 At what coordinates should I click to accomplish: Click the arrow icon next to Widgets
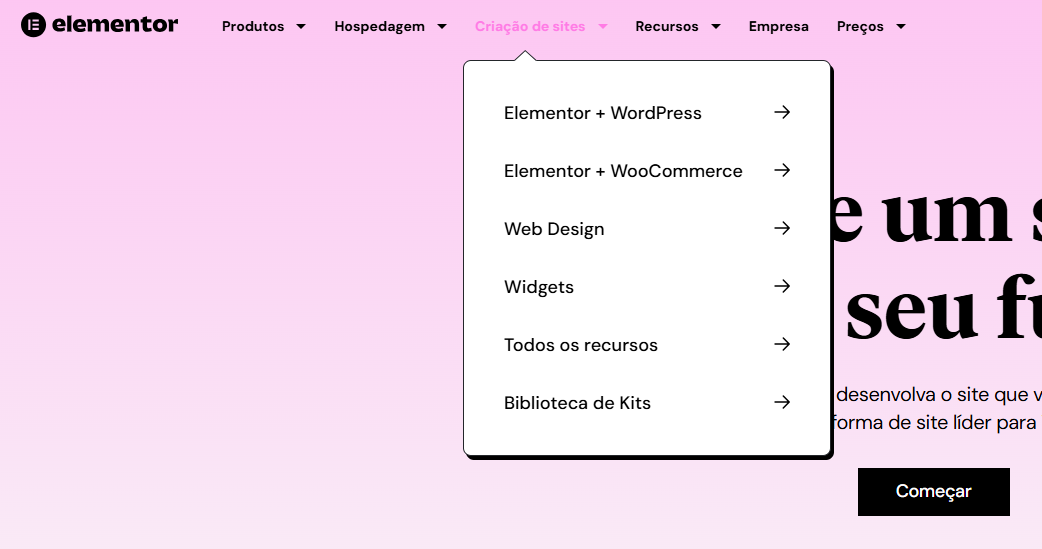click(782, 286)
